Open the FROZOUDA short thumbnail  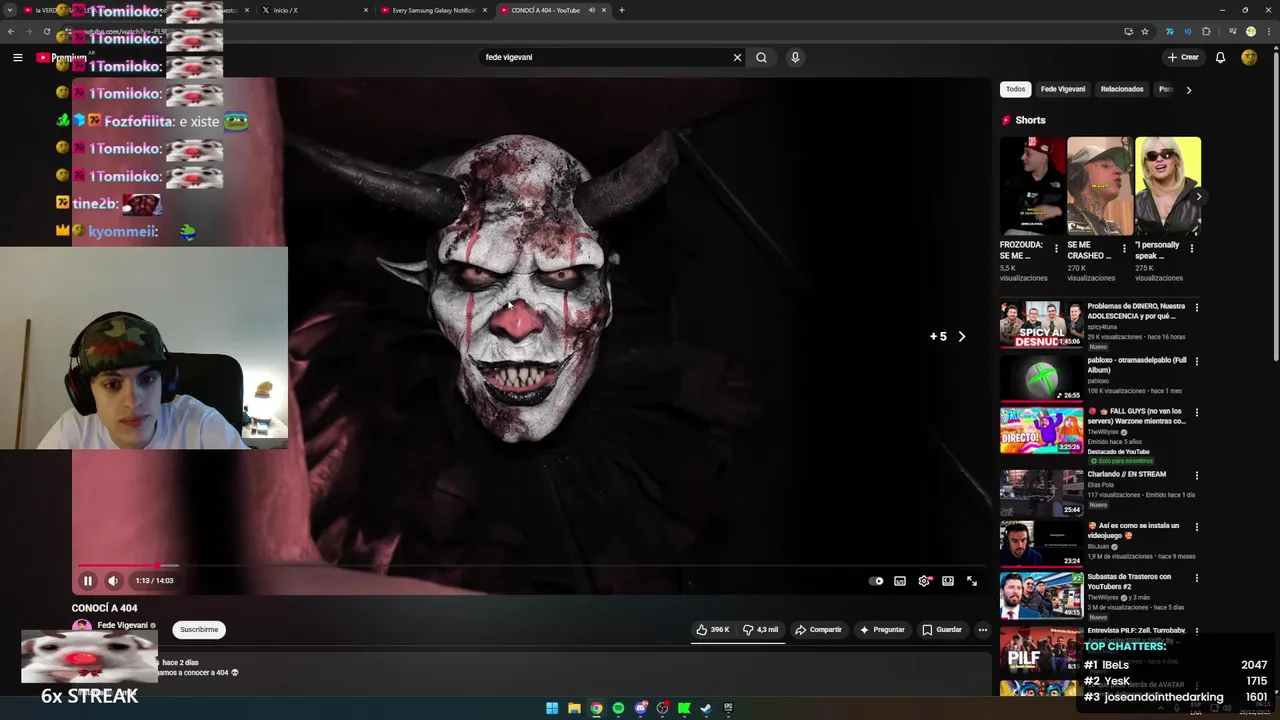pos(1032,186)
